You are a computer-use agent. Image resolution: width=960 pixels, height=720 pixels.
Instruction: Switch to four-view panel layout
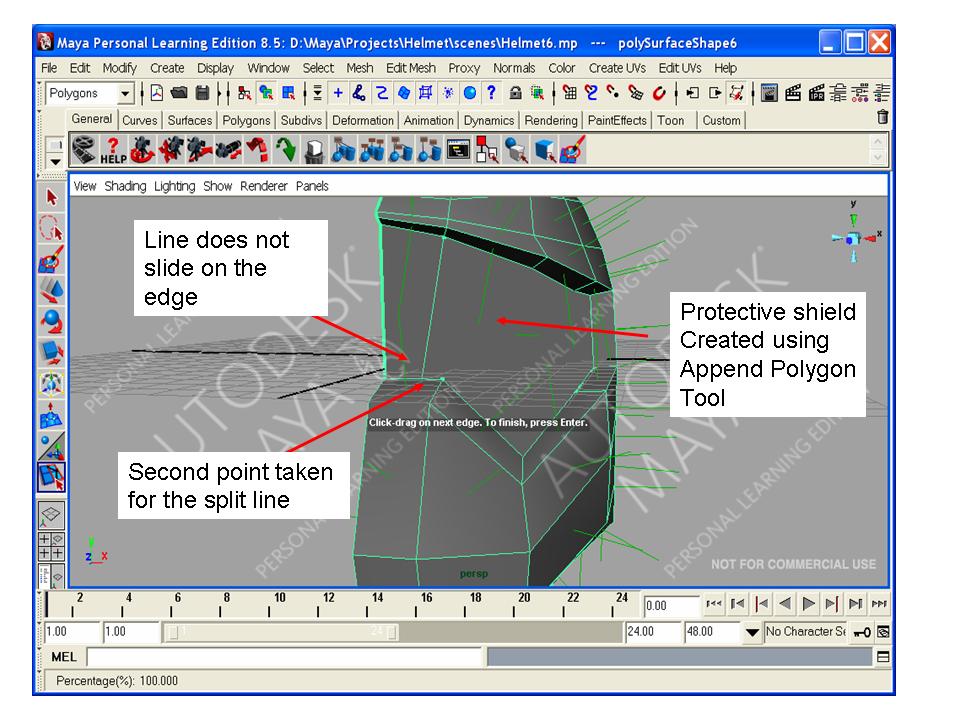[51, 546]
